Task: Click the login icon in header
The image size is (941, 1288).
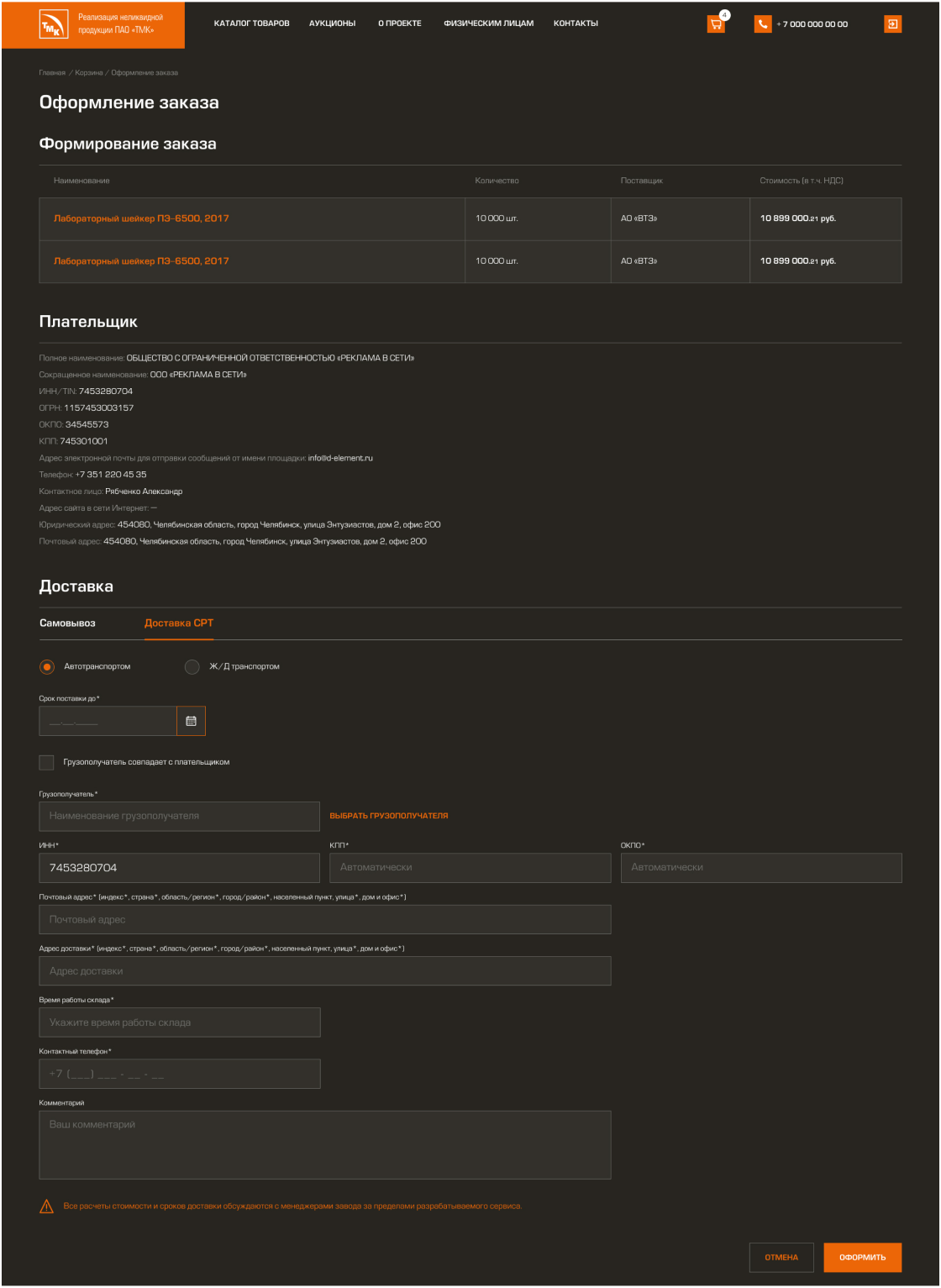Action: click(x=892, y=24)
